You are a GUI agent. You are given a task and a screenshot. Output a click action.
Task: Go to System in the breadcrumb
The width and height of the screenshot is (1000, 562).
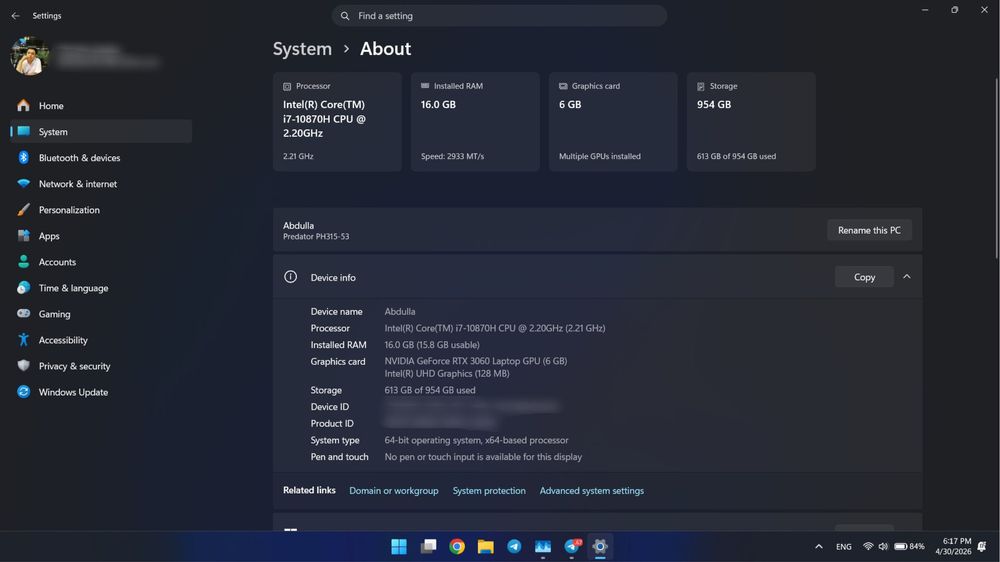(x=302, y=49)
